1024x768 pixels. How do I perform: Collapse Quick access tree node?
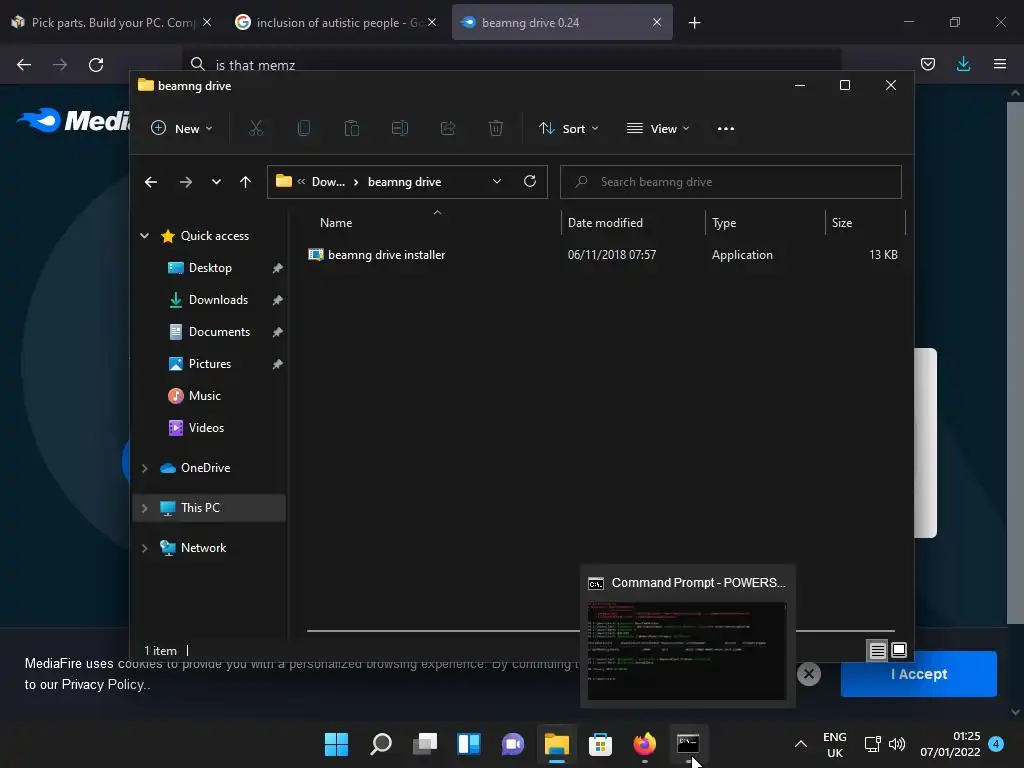[x=144, y=236]
